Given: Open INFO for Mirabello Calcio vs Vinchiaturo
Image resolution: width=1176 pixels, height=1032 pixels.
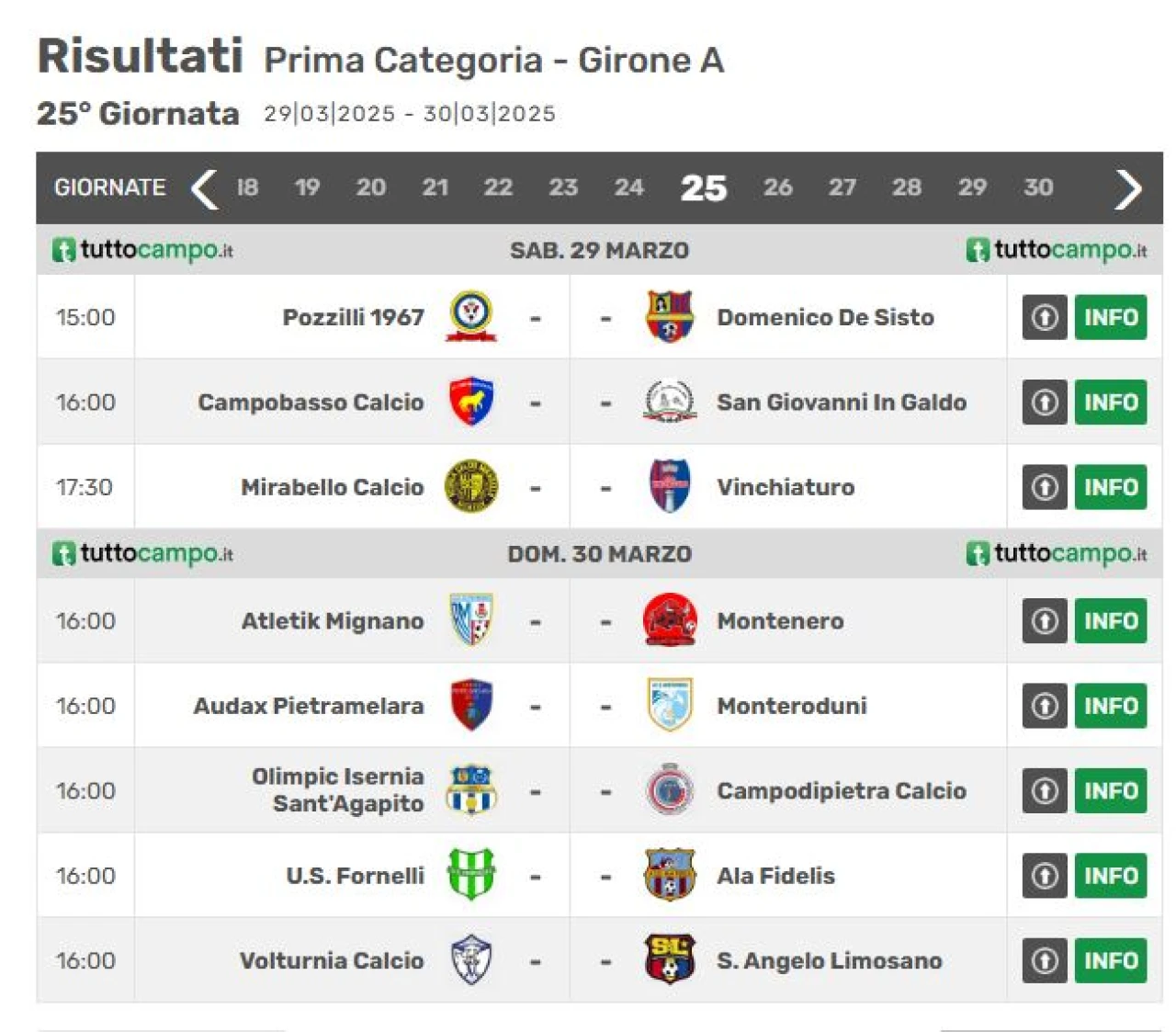Looking at the screenshot, I should tap(1111, 487).
